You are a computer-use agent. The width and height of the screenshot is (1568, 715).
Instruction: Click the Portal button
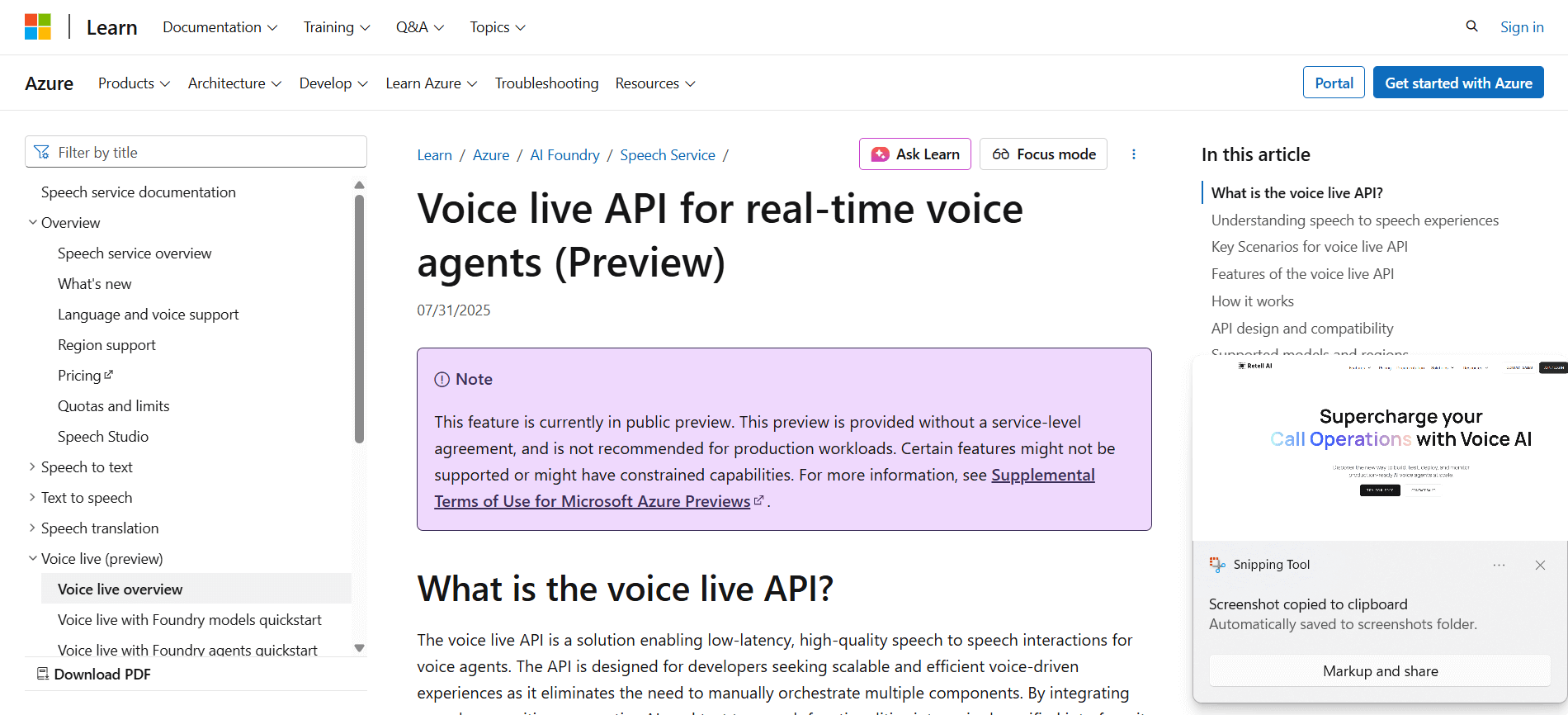pos(1334,83)
